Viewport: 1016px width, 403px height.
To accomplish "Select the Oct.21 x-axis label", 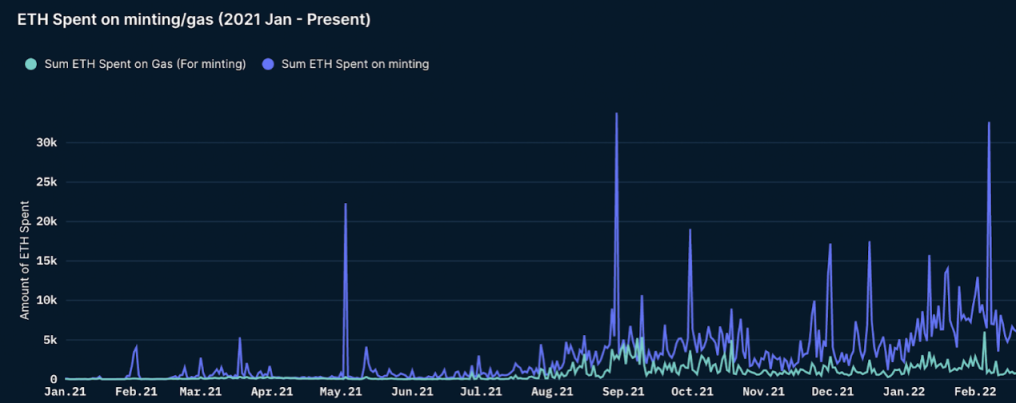I will tap(690, 393).
